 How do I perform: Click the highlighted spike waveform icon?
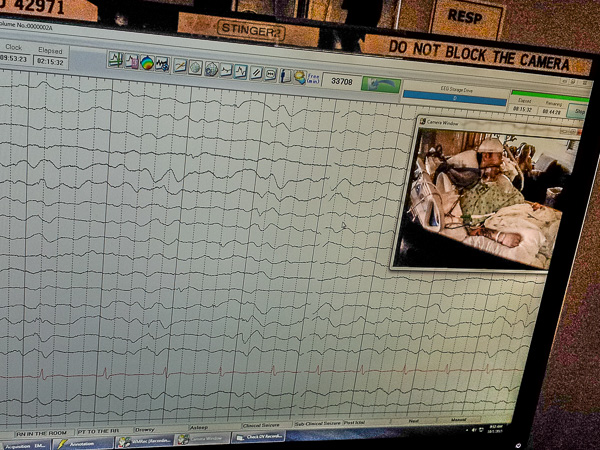[240, 72]
